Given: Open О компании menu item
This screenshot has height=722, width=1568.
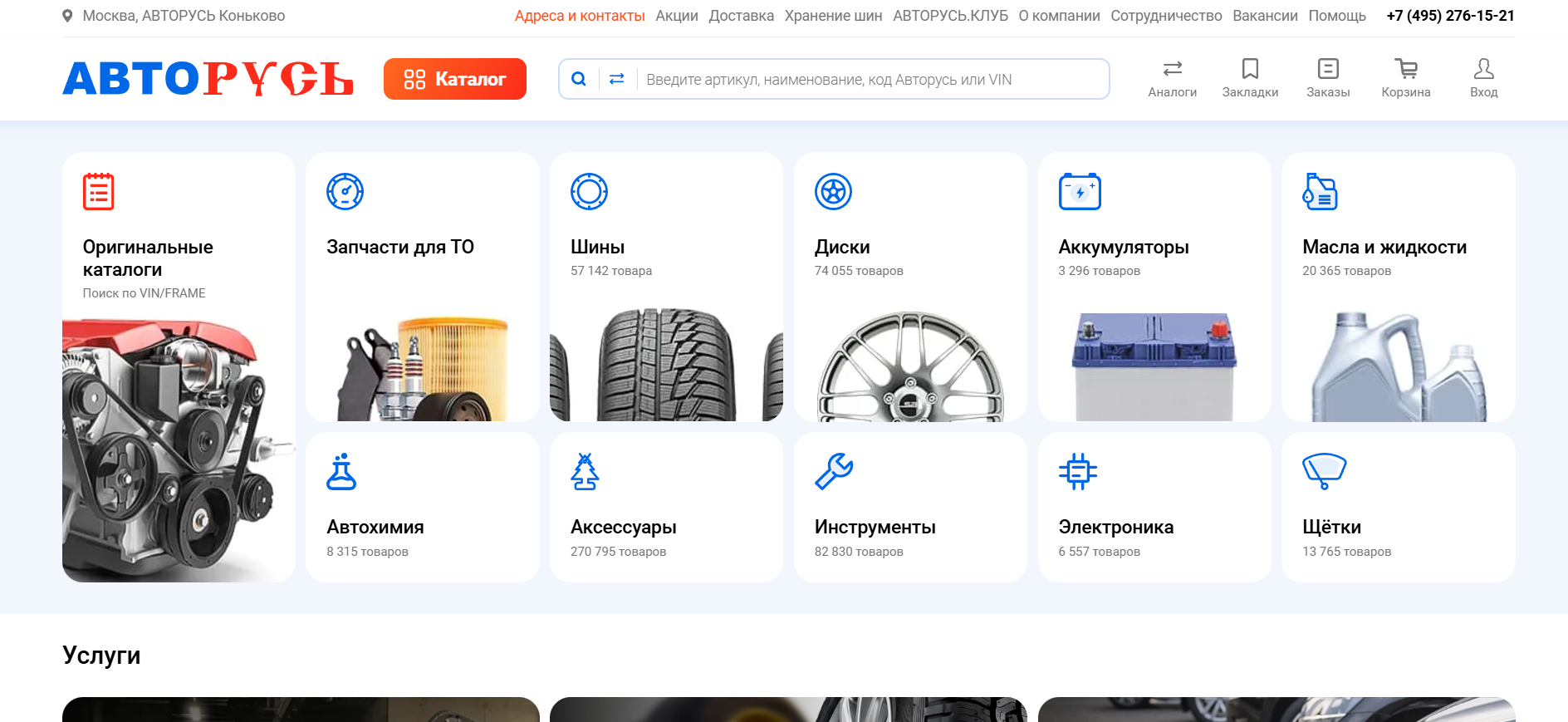Looking at the screenshot, I should click(1059, 16).
